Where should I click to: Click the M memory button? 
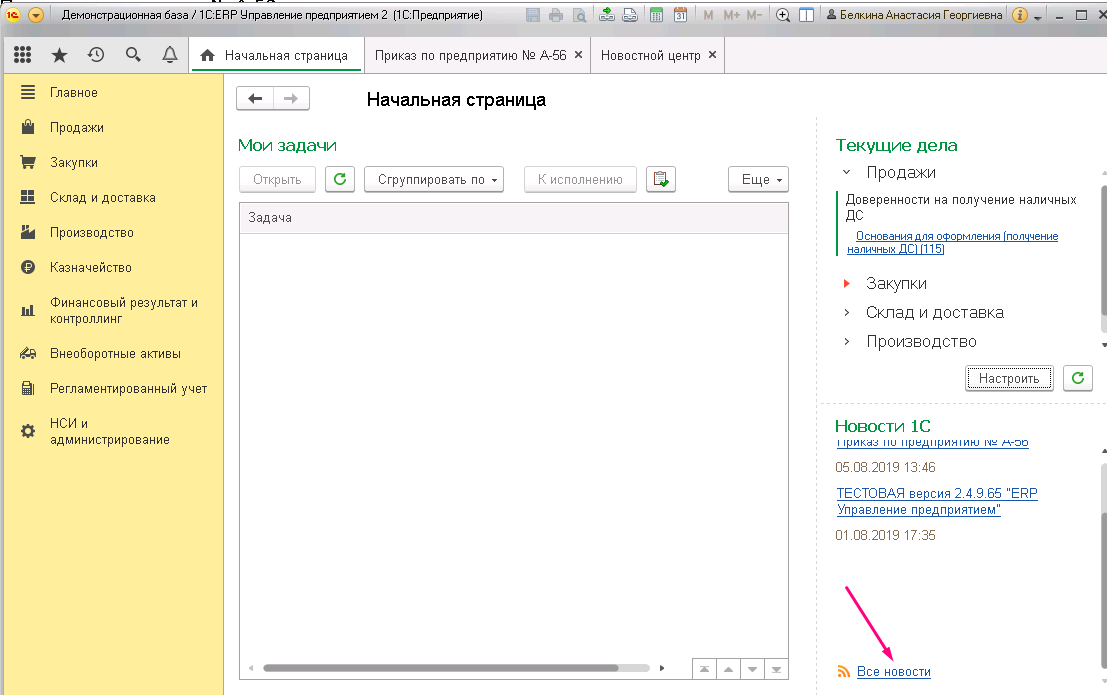point(708,15)
